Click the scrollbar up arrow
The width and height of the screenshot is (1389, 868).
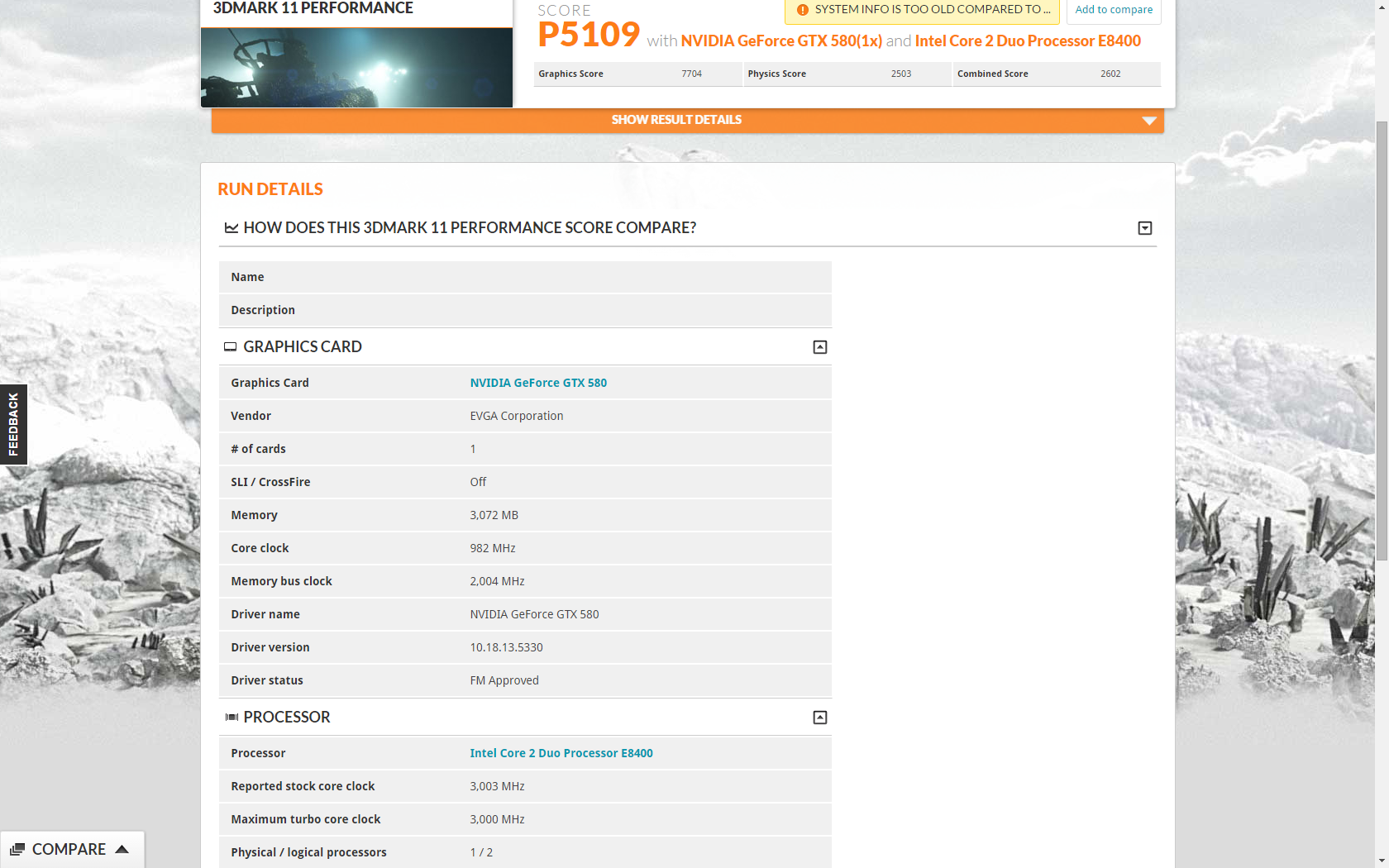[1382, 7]
